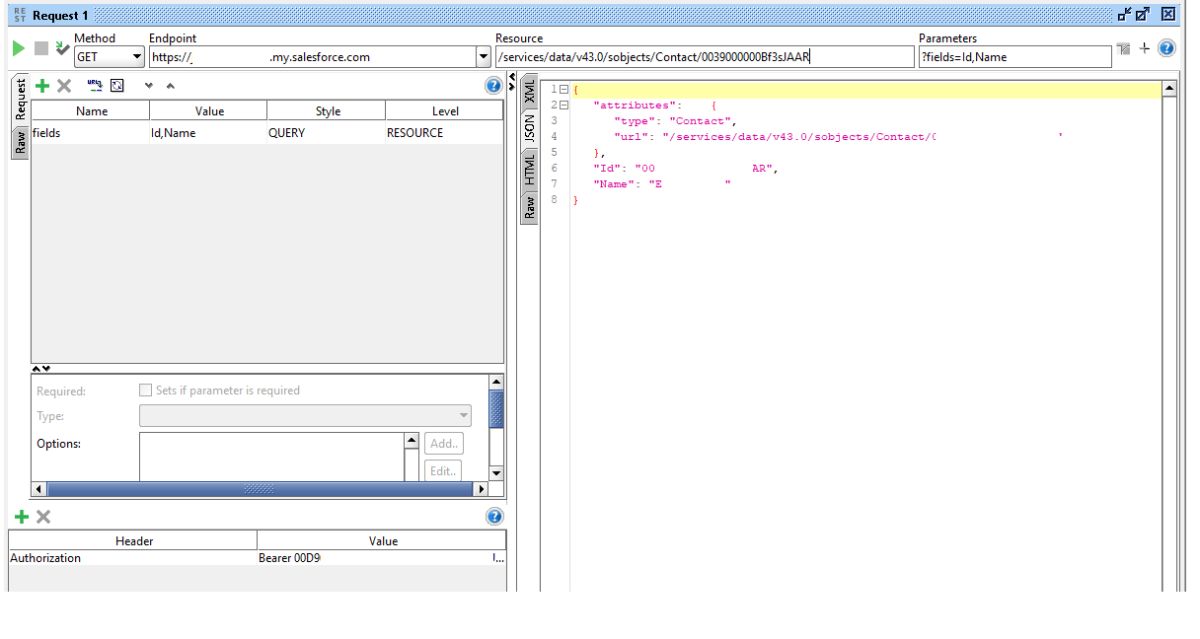
Task: Add a new parameter with the green plus
Action: click(x=42, y=86)
